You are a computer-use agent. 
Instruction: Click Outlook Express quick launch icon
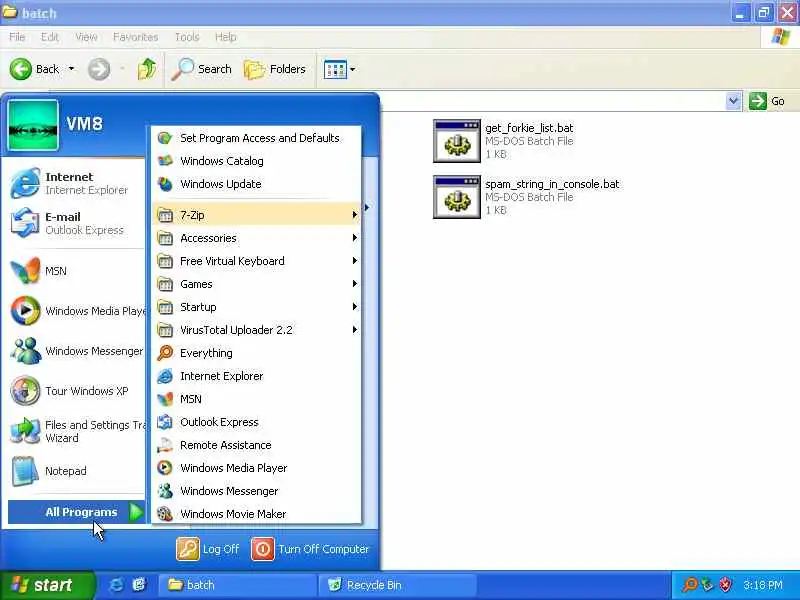coord(139,585)
